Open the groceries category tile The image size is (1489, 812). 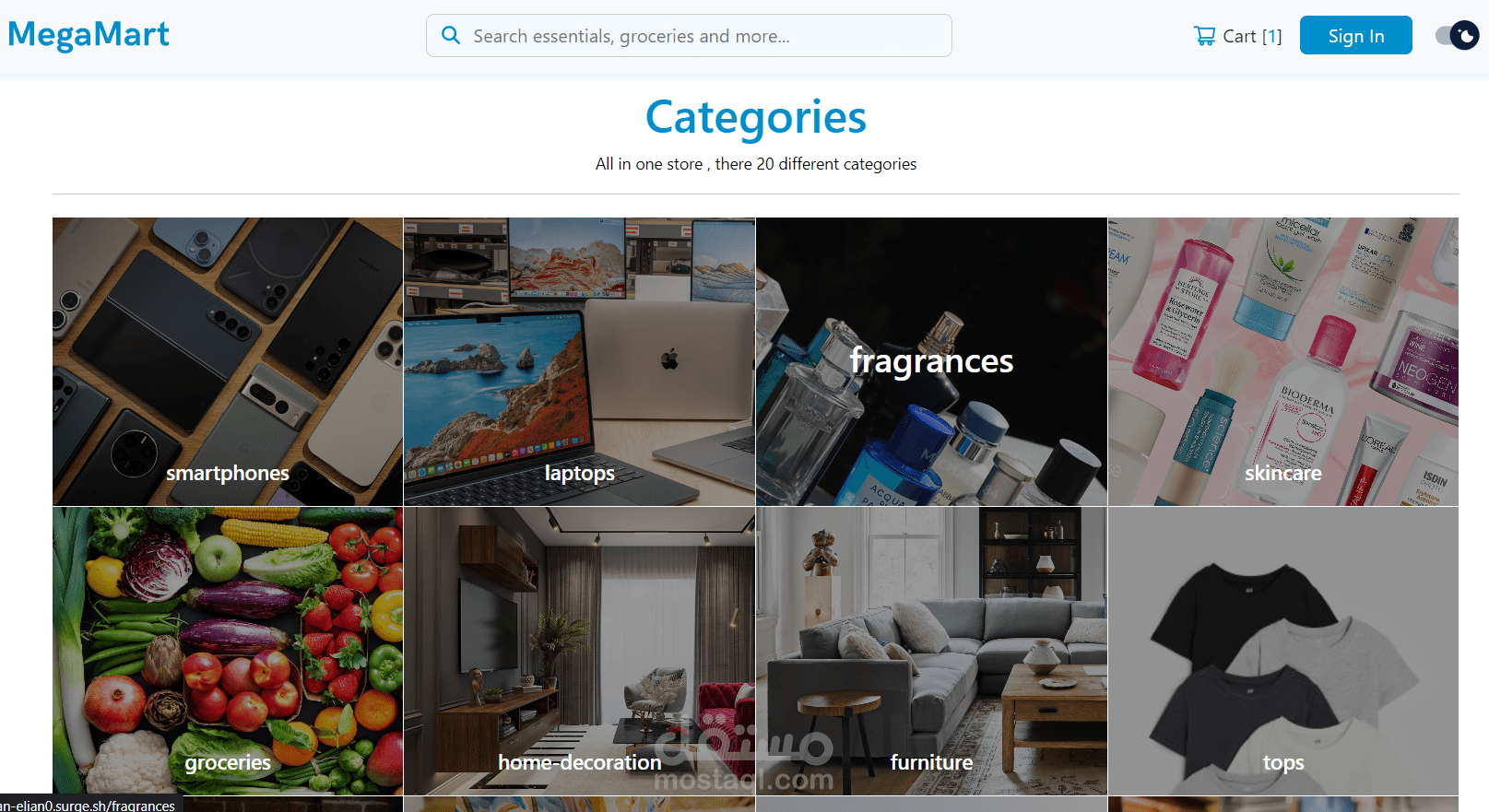click(x=228, y=651)
